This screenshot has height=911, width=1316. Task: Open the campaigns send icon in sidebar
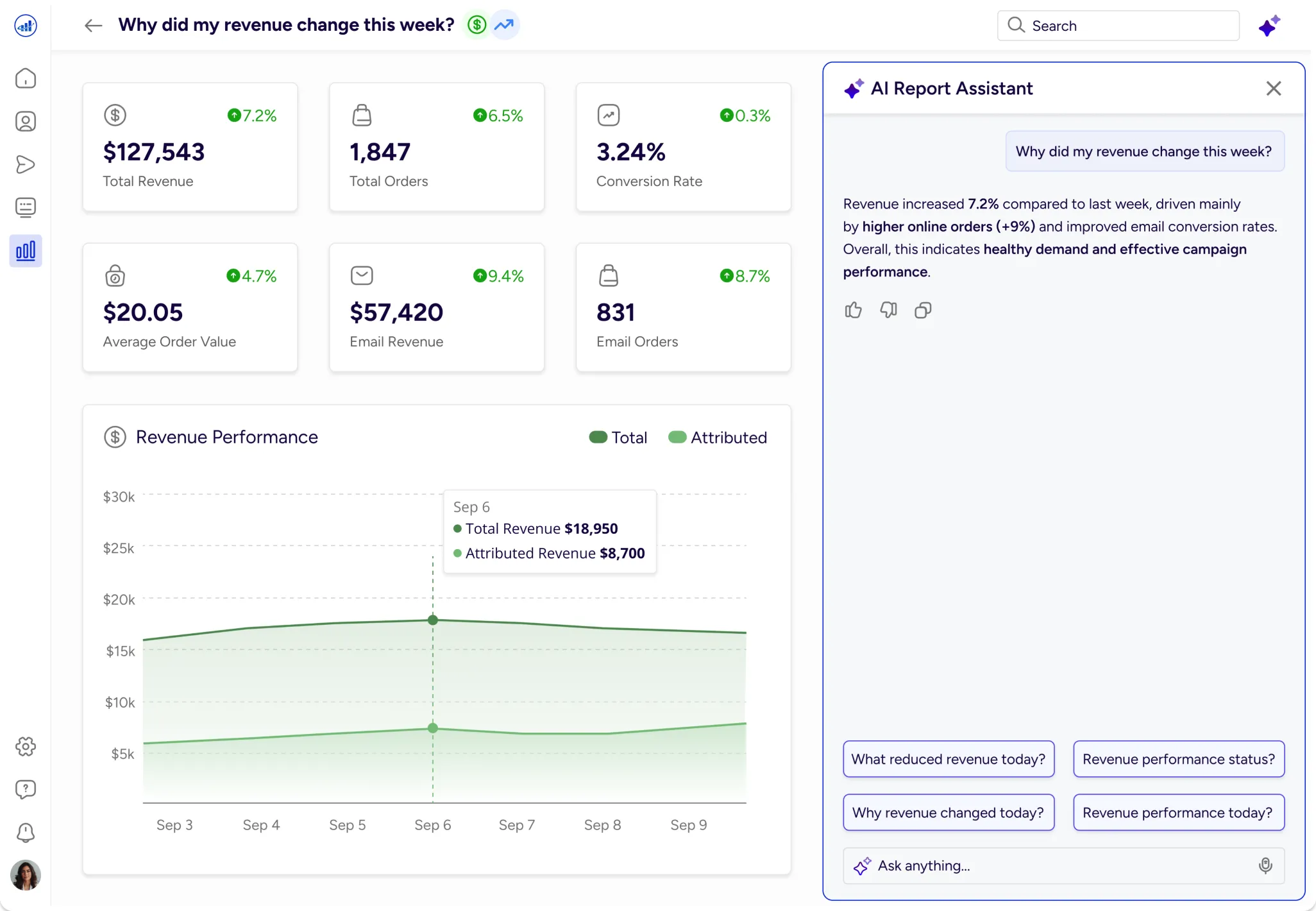26,164
